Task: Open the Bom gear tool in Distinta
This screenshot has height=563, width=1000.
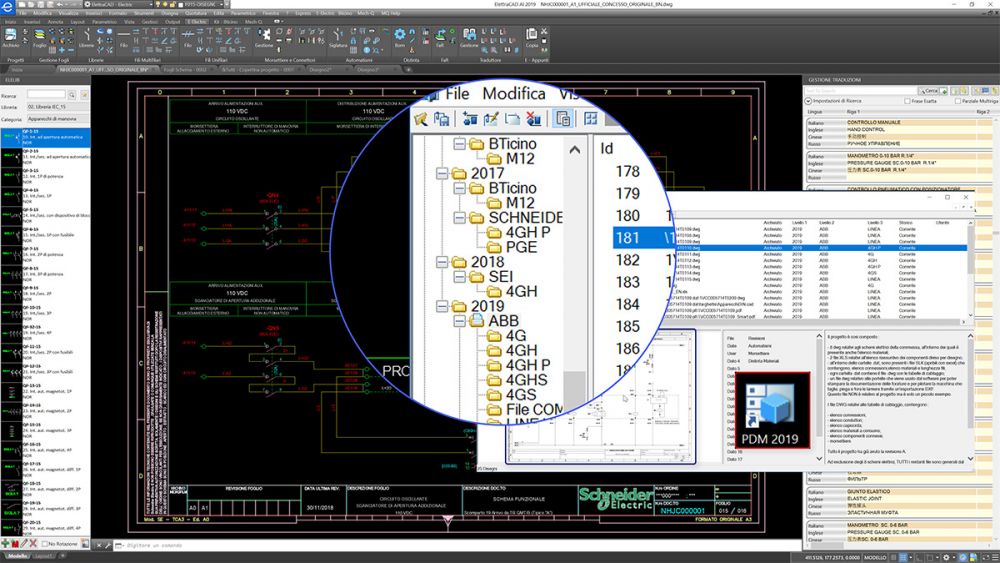Action: pos(400,37)
